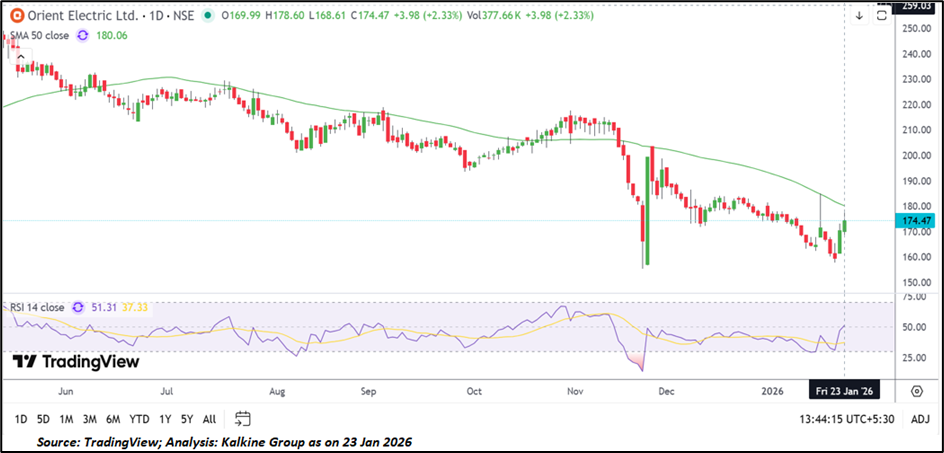Click the green market status dot
The height and width of the screenshot is (453, 944).
tap(207, 16)
